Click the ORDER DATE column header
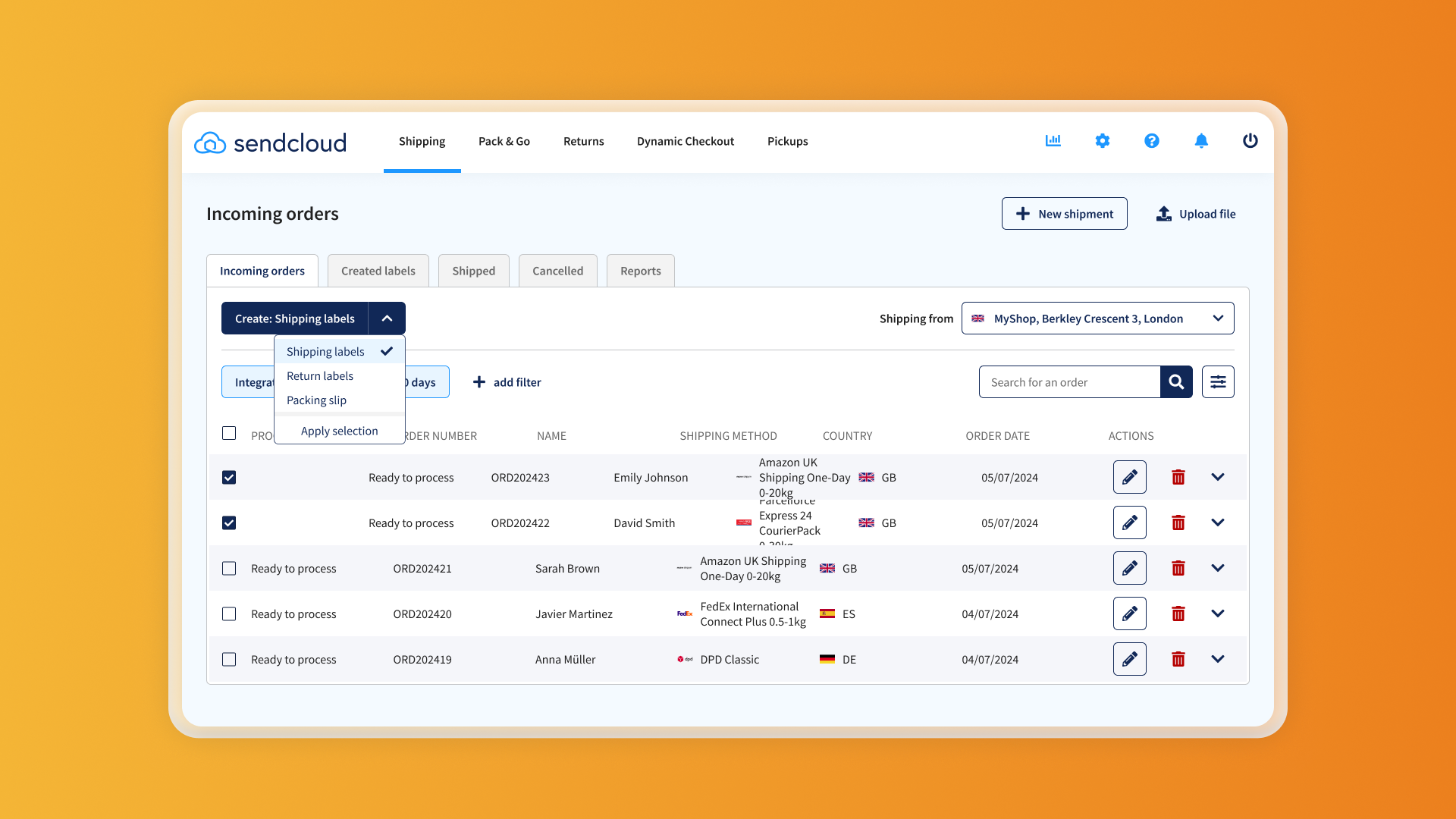Viewport: 1456px width, 819px height. click(997, 436)
